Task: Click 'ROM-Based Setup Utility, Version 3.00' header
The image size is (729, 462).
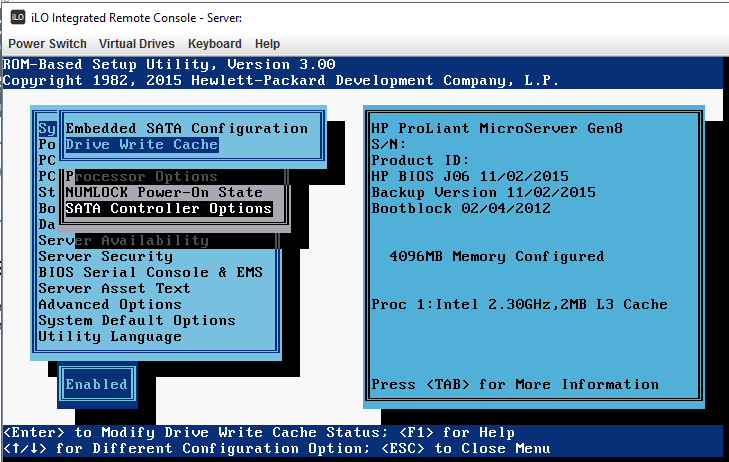Action: (169, 64)
